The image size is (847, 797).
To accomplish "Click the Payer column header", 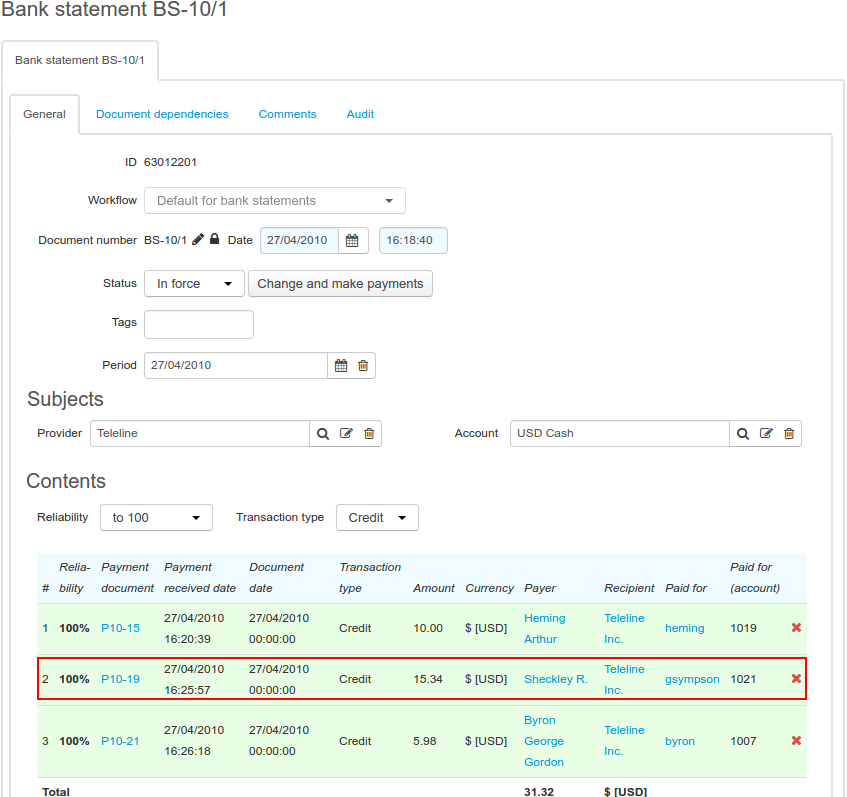I will click(x=540, y=588).
